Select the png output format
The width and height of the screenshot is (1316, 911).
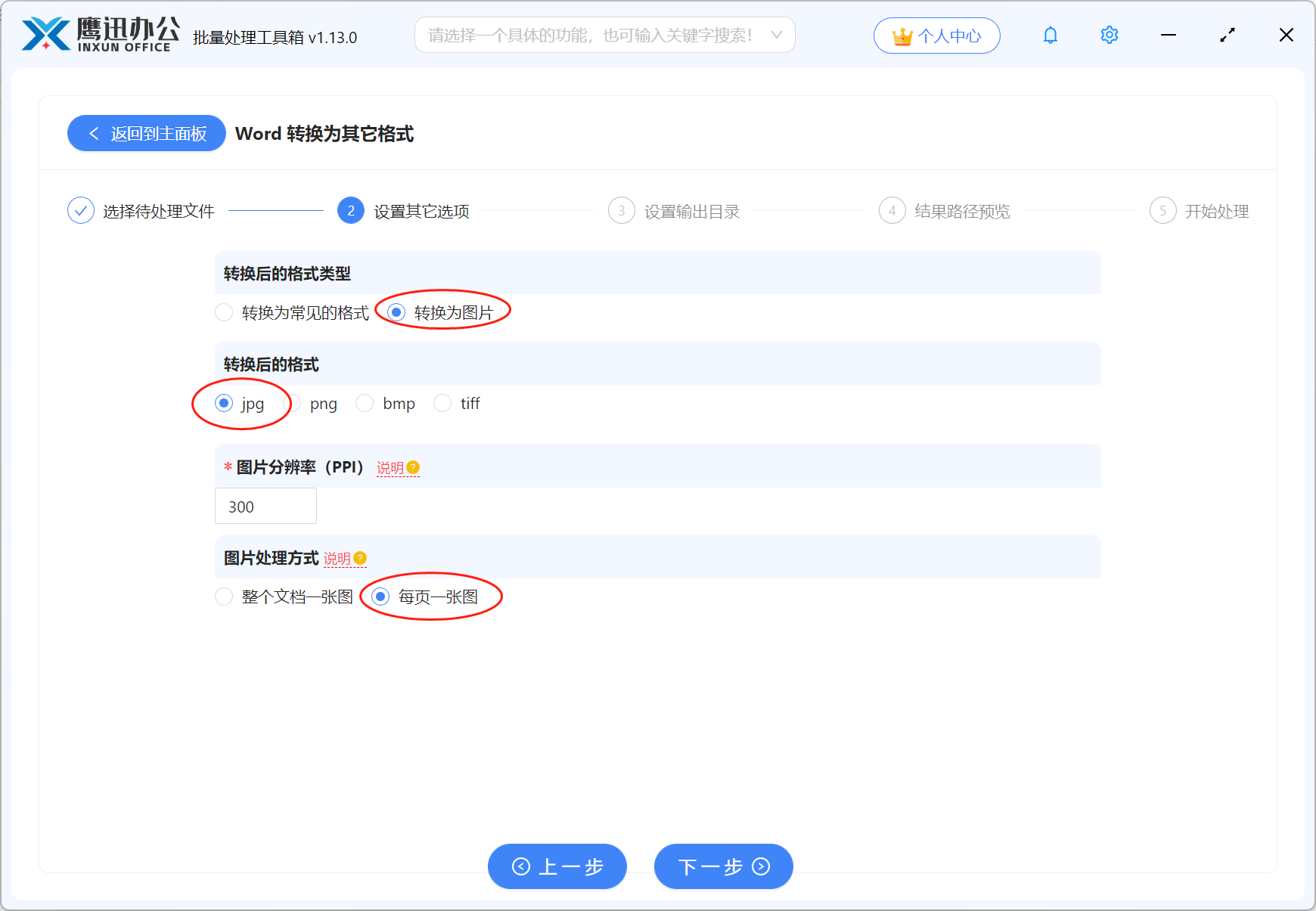[295, 403]
